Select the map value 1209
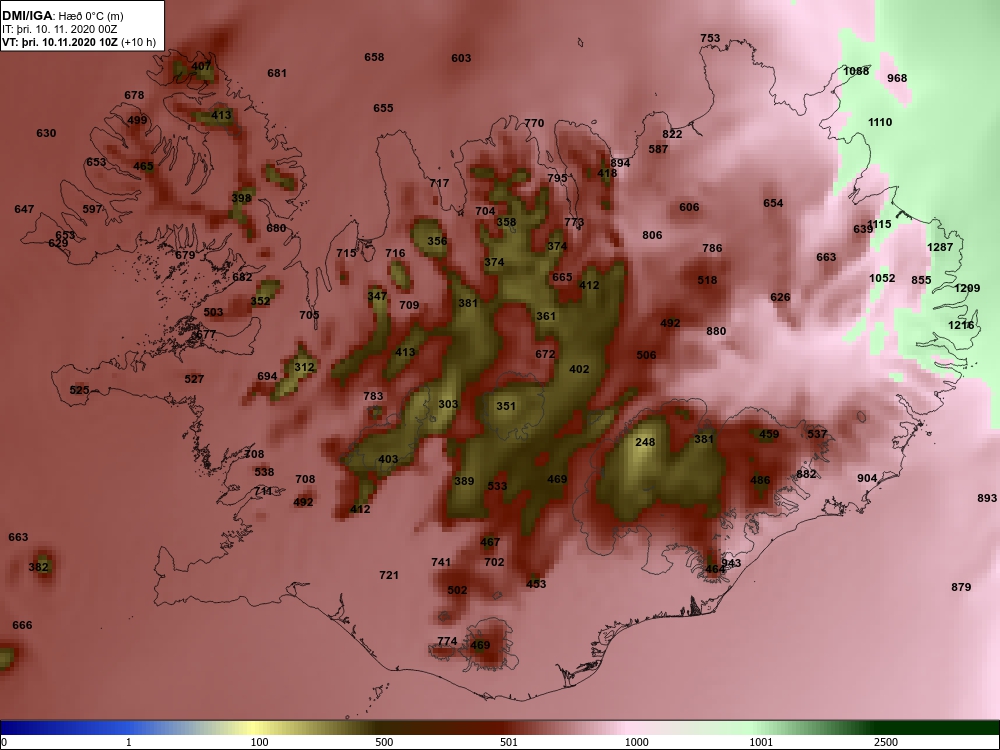Image resolution: width=1000 pixels, height=750 pixels. [967, 288]
